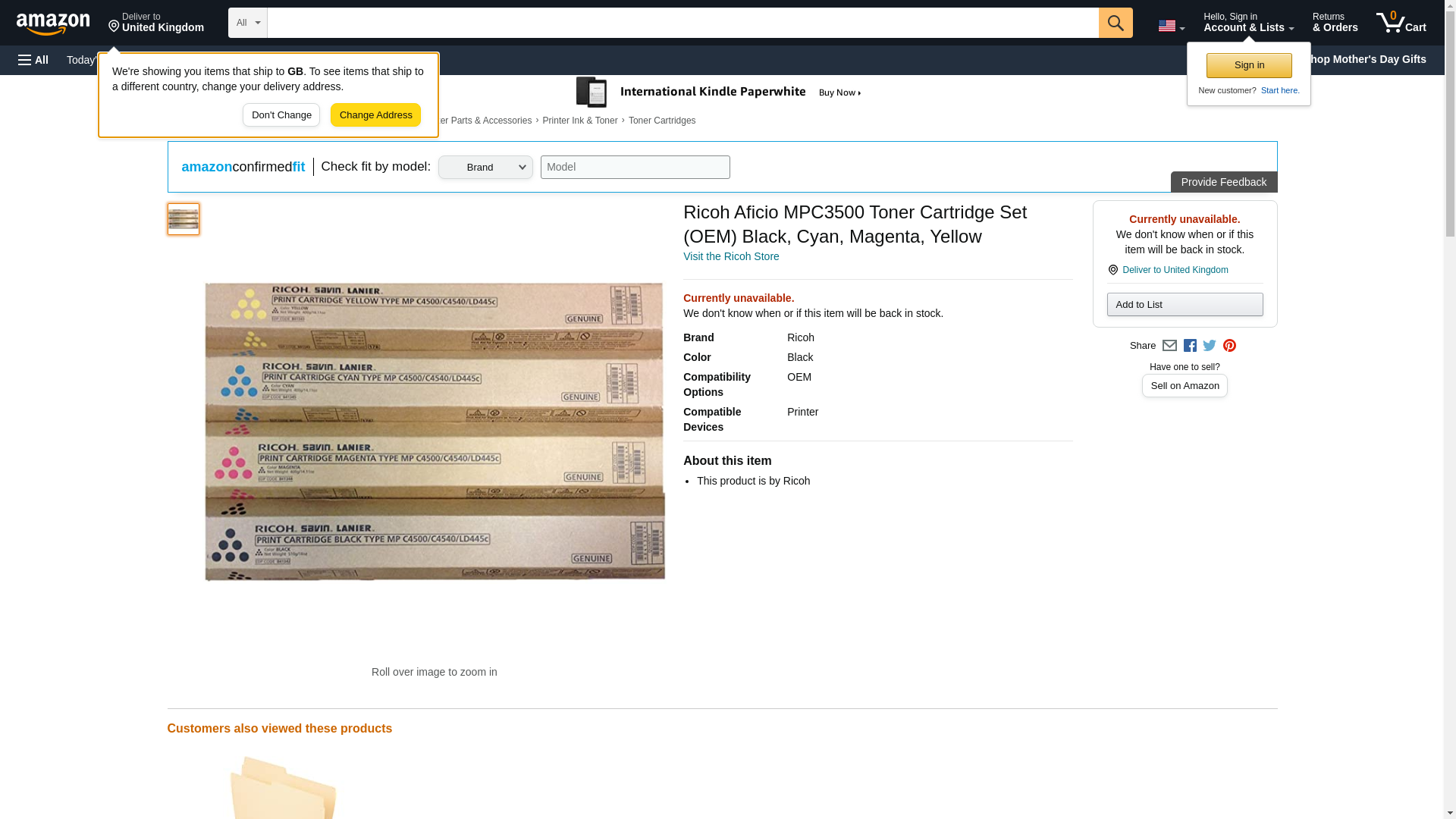Click the Toner Cartridges breadcrumb
This screenshot has height=819, width=1456.
[x=661, y=121]
